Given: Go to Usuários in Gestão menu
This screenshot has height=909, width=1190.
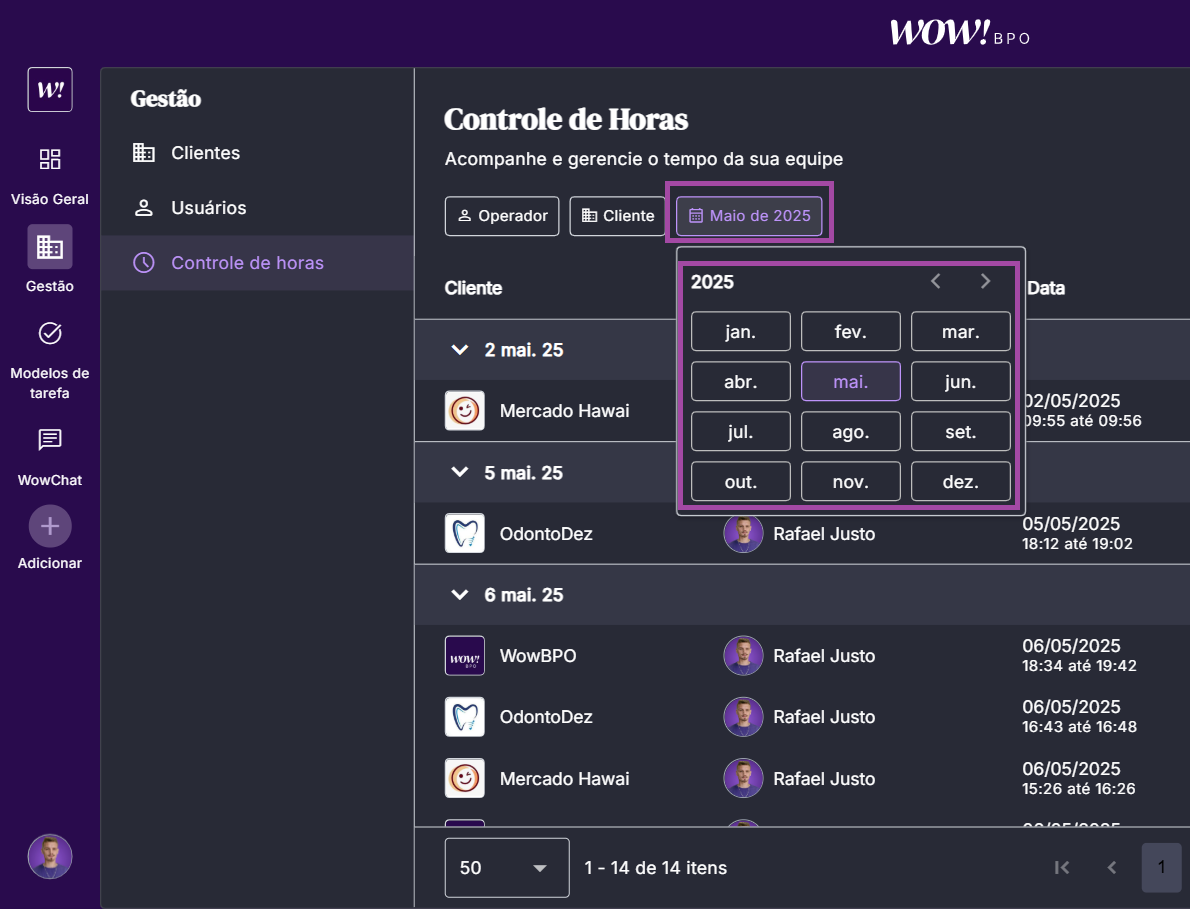Looking at the screenshot, I should click(x=208, y=208).
